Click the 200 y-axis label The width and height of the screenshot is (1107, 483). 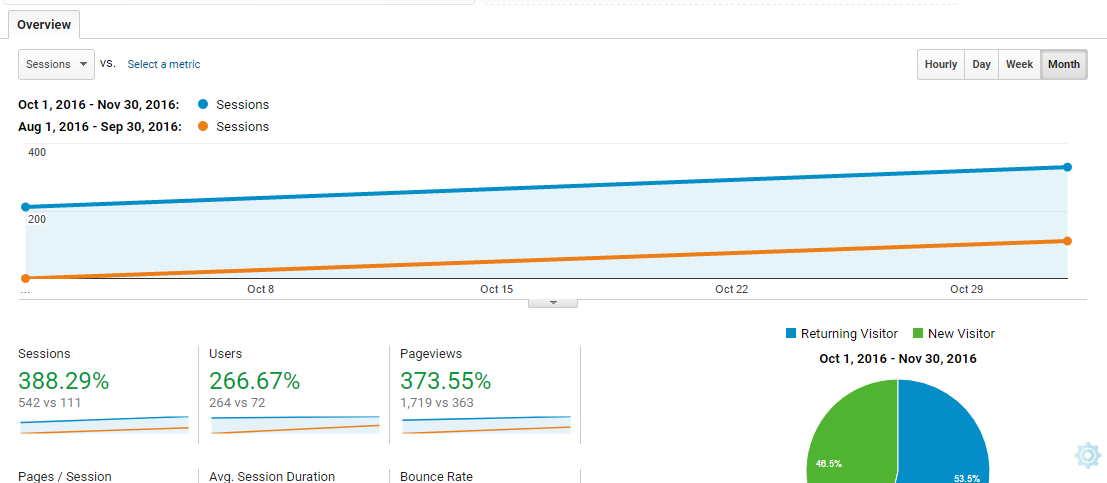(37, 220)
